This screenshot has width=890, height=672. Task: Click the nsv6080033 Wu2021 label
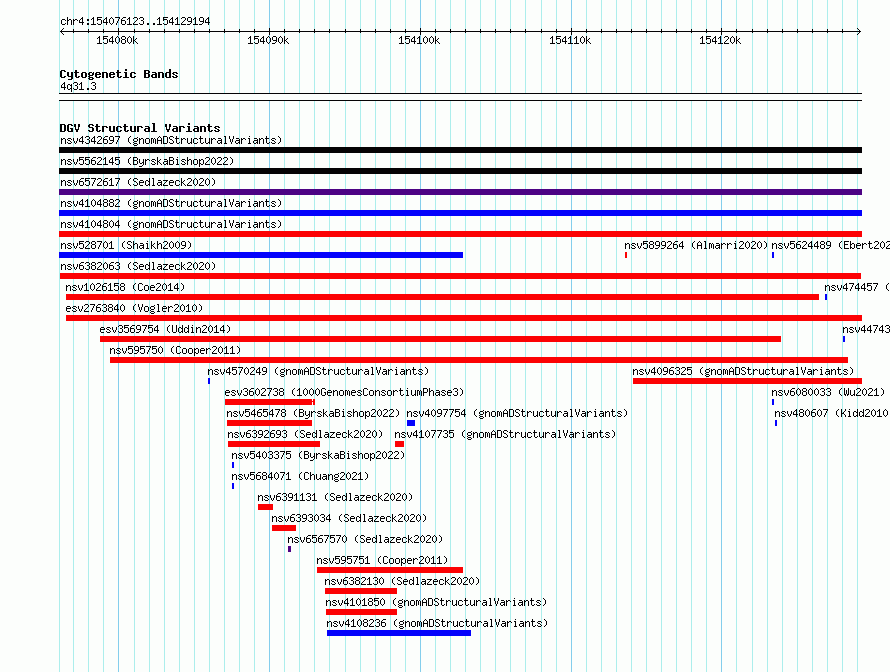(828, 392)
